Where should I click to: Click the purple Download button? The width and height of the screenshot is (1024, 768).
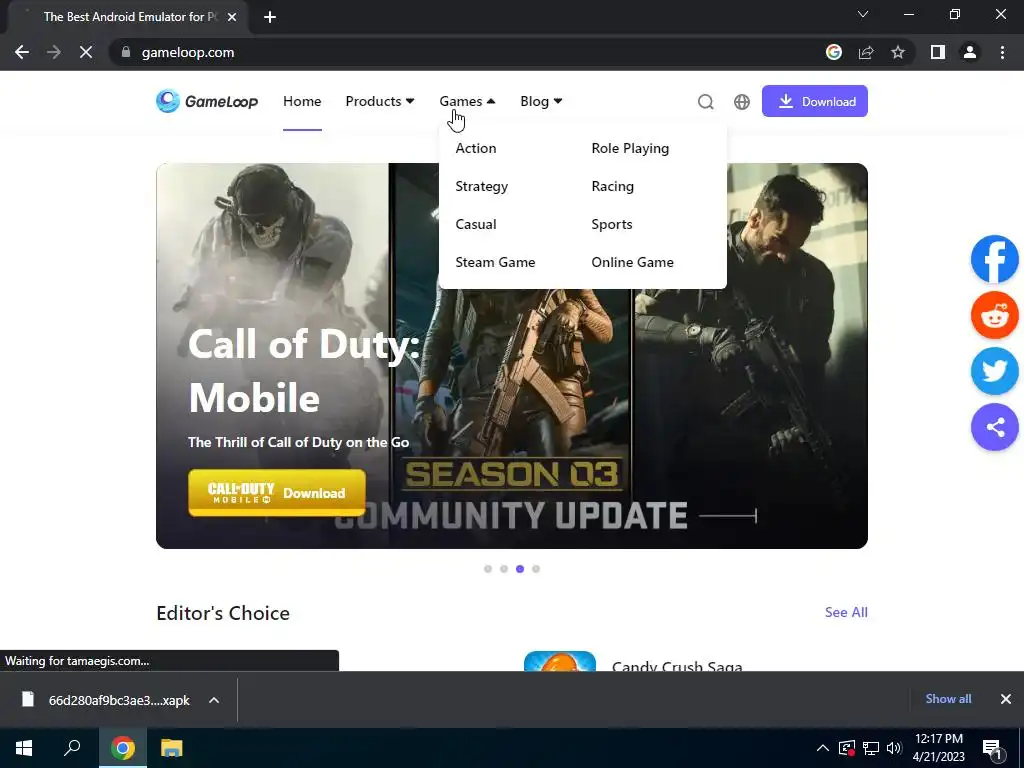[814, 101]
